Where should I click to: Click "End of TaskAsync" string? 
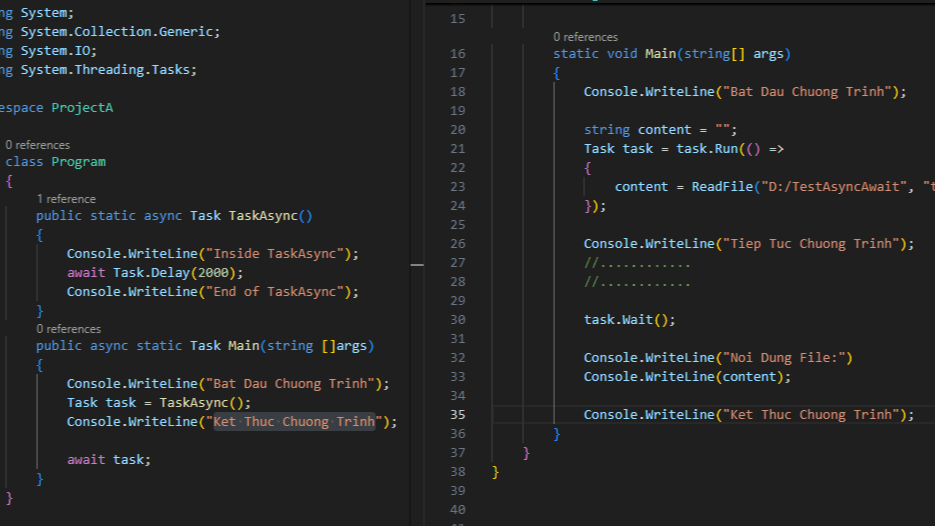click(275, 292)
